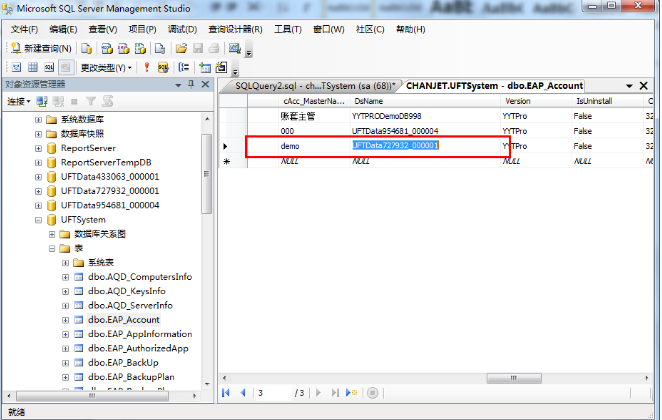Select the dbo.AQD_KeysInfo table

[127, 291]
